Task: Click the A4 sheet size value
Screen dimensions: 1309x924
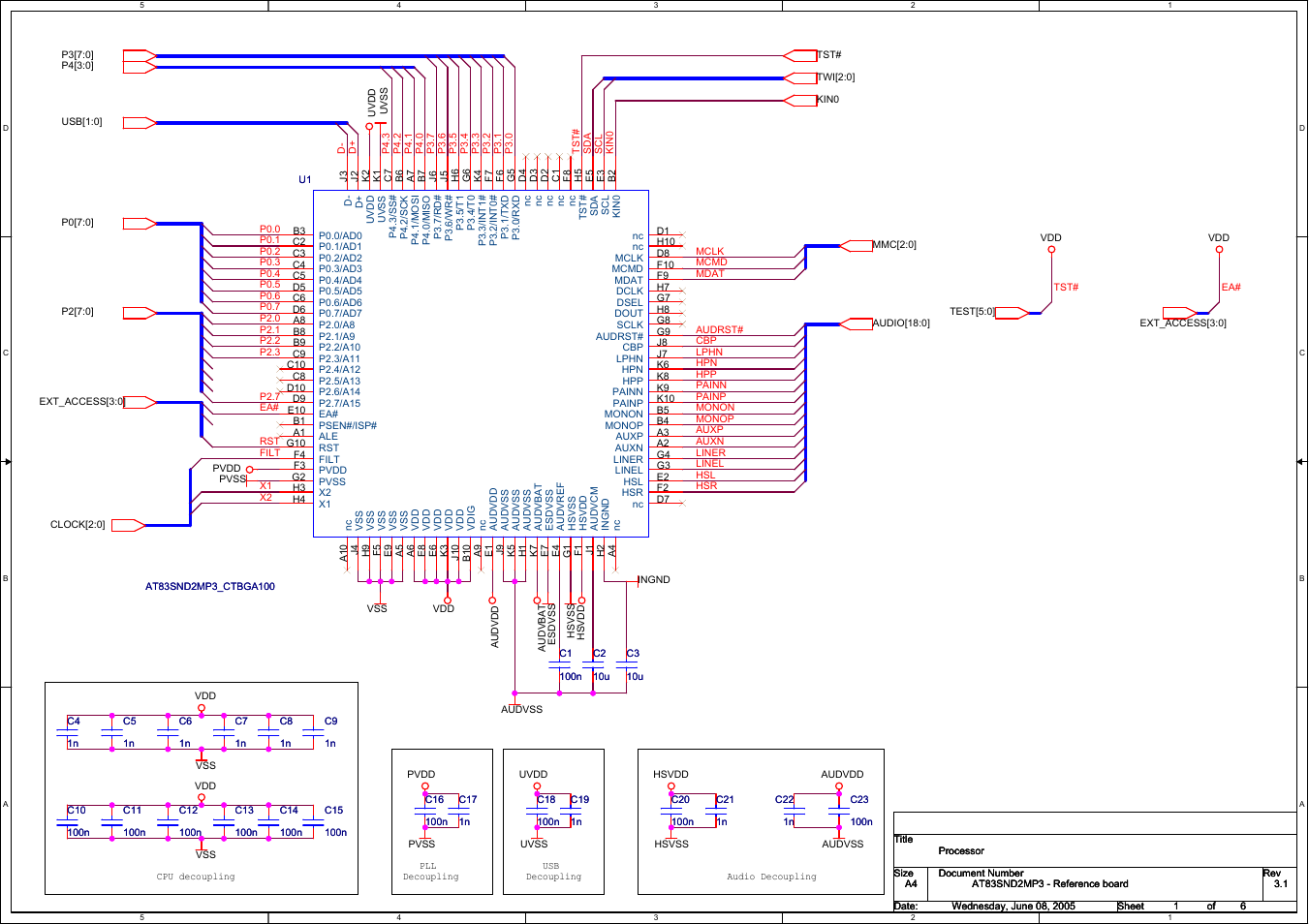Action: click(911, 883)
